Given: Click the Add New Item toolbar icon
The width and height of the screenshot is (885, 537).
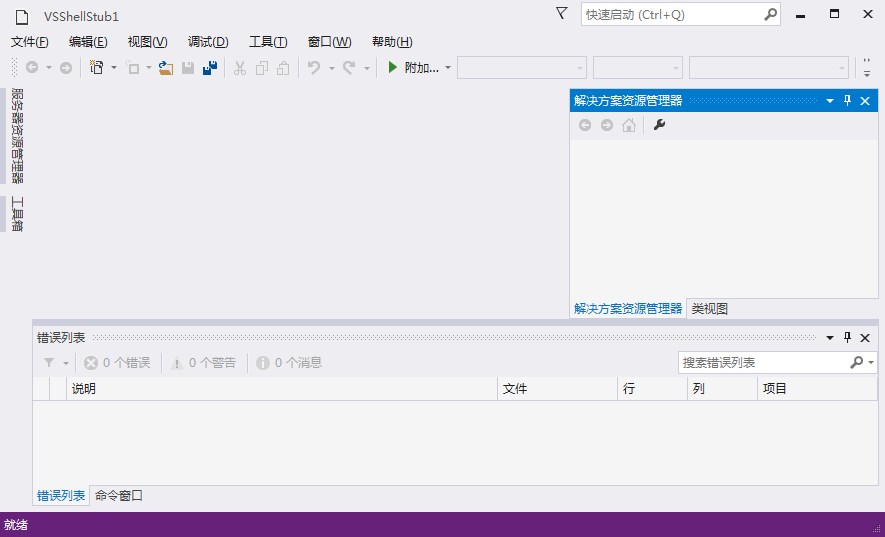Looking at the screenshot, I should point(133,68).
